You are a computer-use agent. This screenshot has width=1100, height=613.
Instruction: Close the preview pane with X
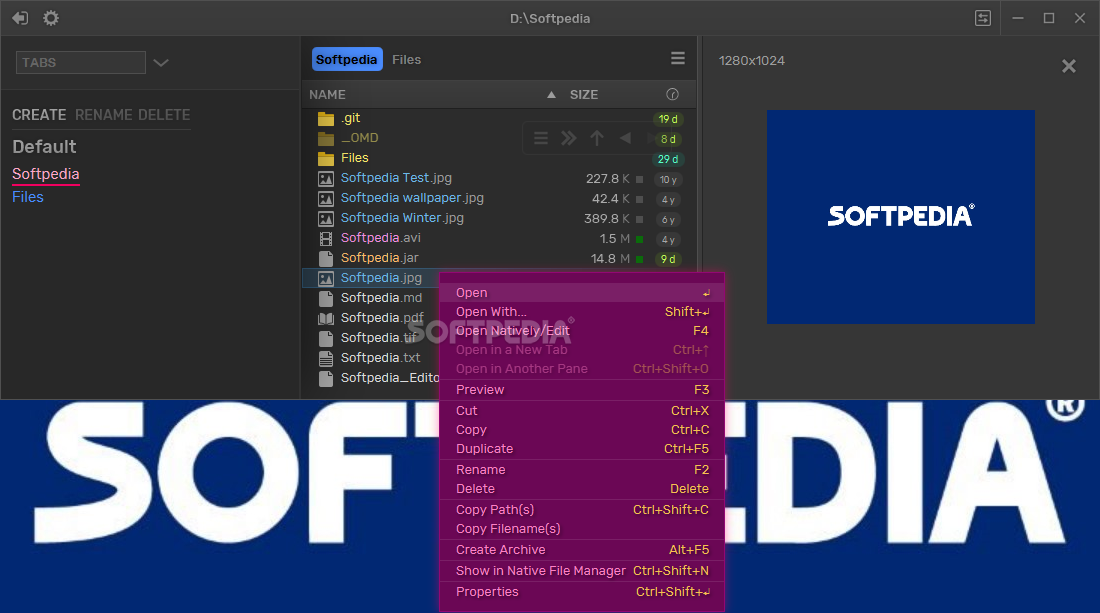tap(1068, 66)
